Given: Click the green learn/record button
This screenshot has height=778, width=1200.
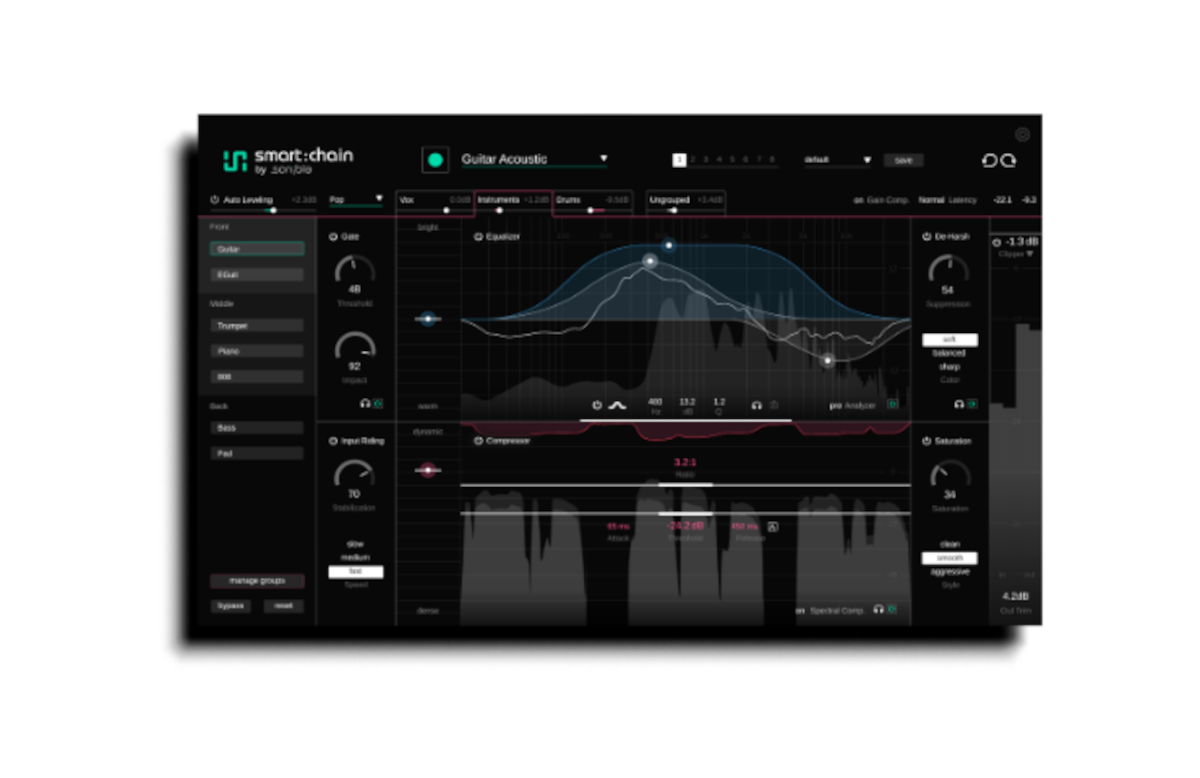Looking at the screenshot, I should click(x=434, y=159).
